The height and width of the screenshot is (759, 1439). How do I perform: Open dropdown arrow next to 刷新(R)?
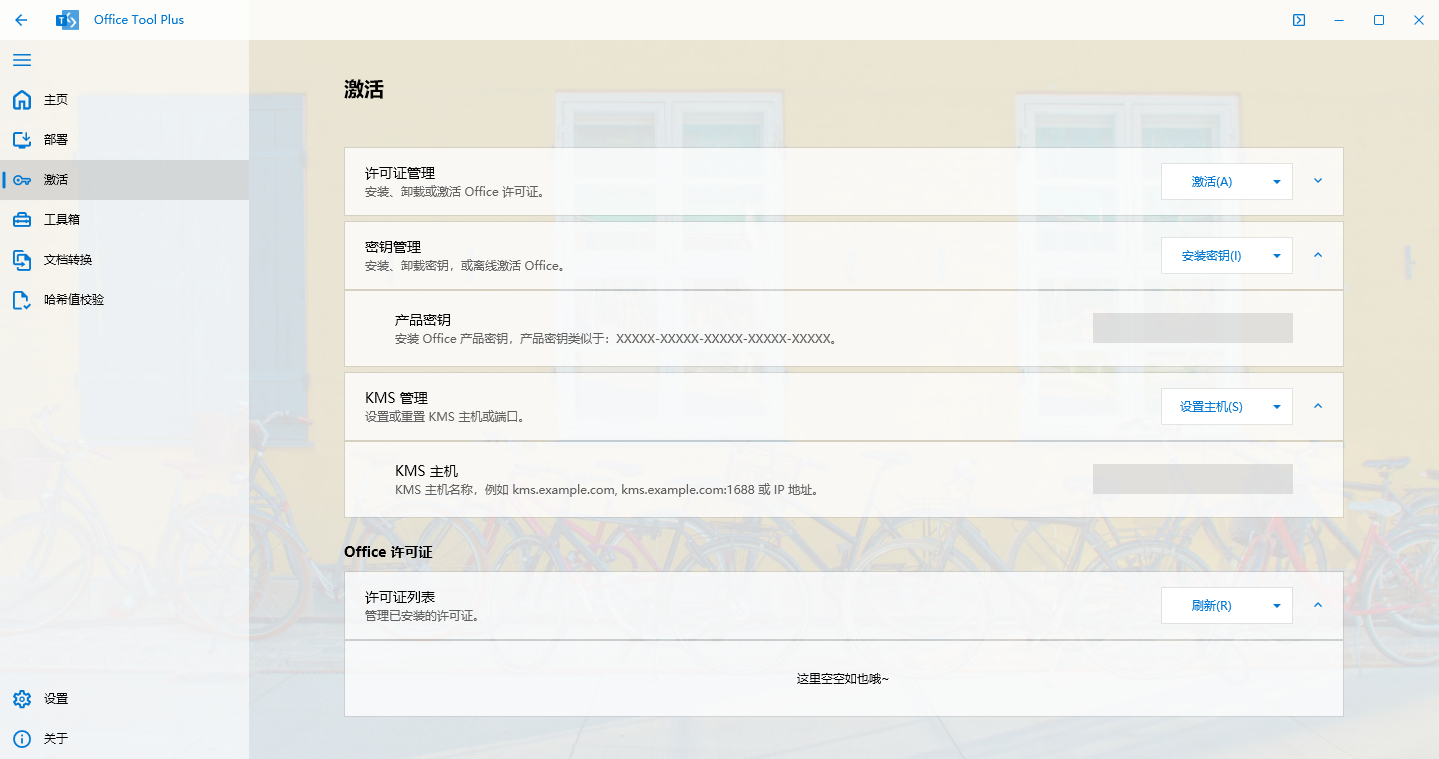(x=1277, y=606)
